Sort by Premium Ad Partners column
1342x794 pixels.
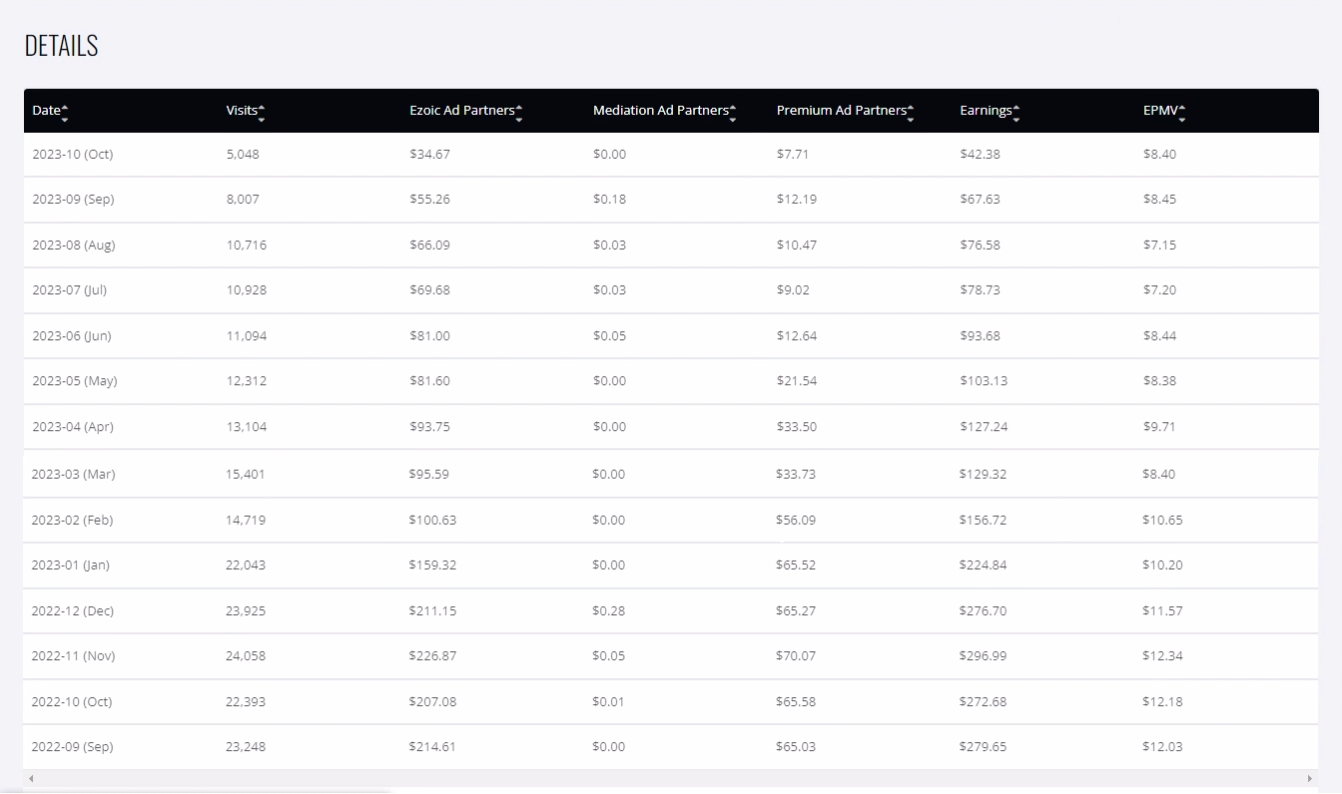coord(846,111)
